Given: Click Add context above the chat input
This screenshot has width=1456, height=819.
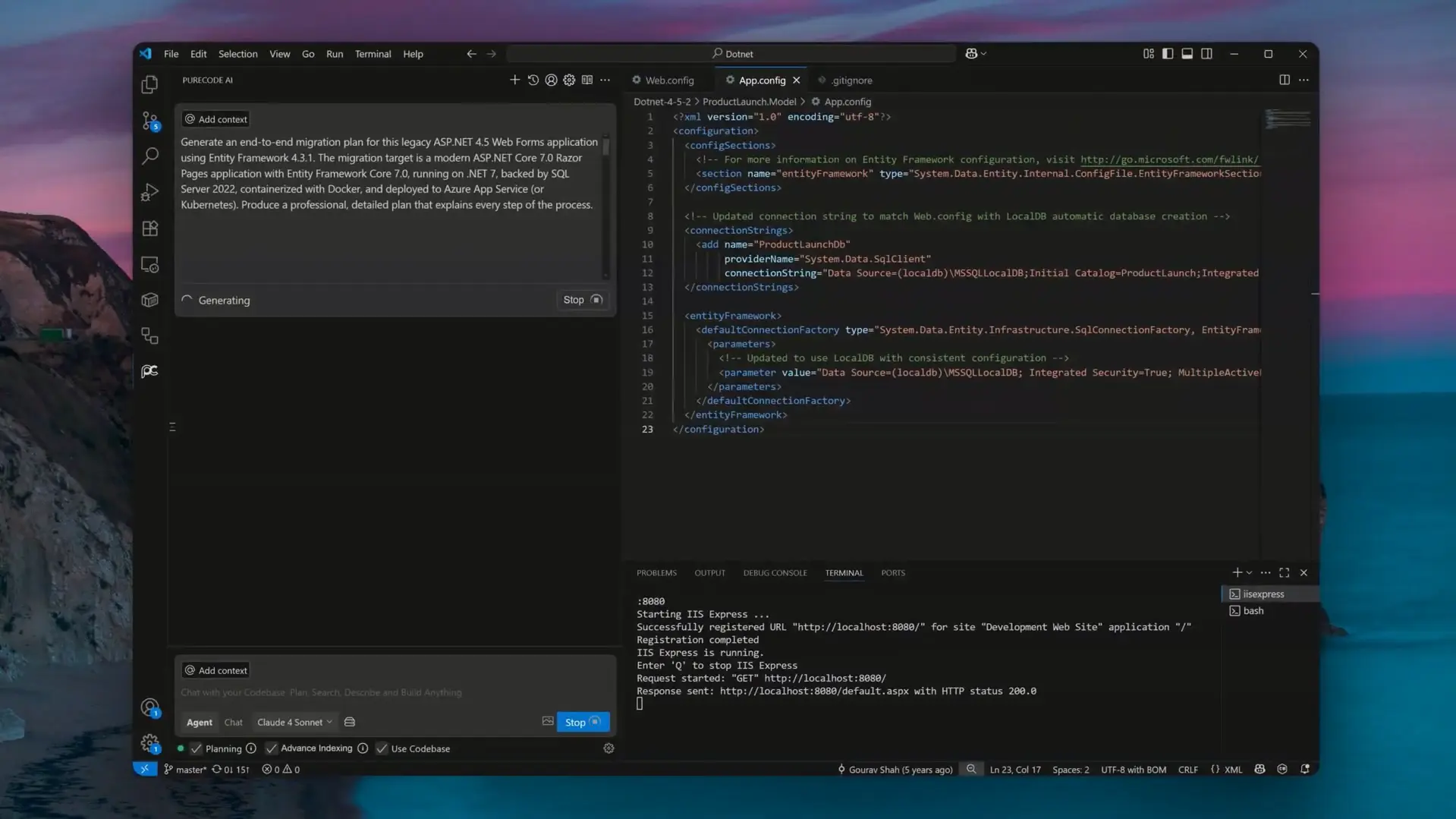Looking at the screenshot, I should (x=216, y=670).
